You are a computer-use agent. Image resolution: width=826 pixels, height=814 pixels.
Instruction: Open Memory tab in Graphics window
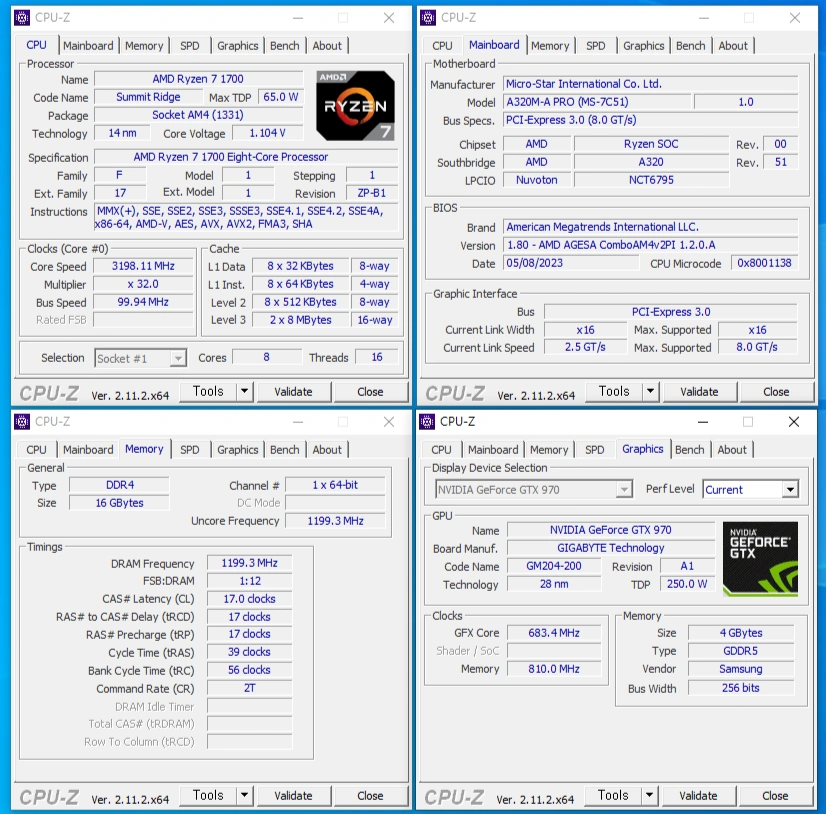549,450
